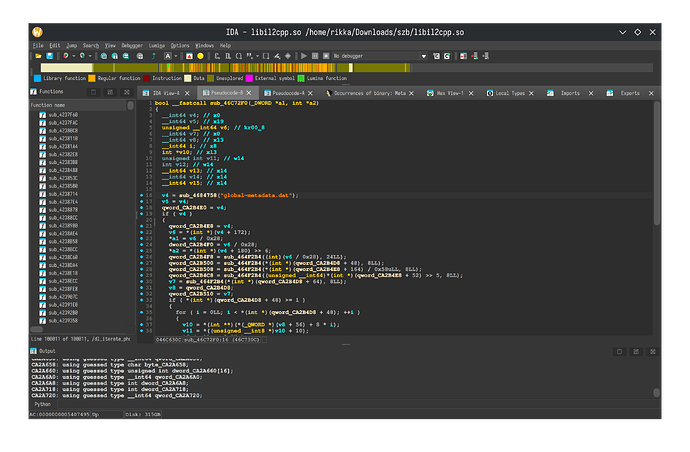
Task: Click the text search 'A' icon
Action: tap(168, 56)
